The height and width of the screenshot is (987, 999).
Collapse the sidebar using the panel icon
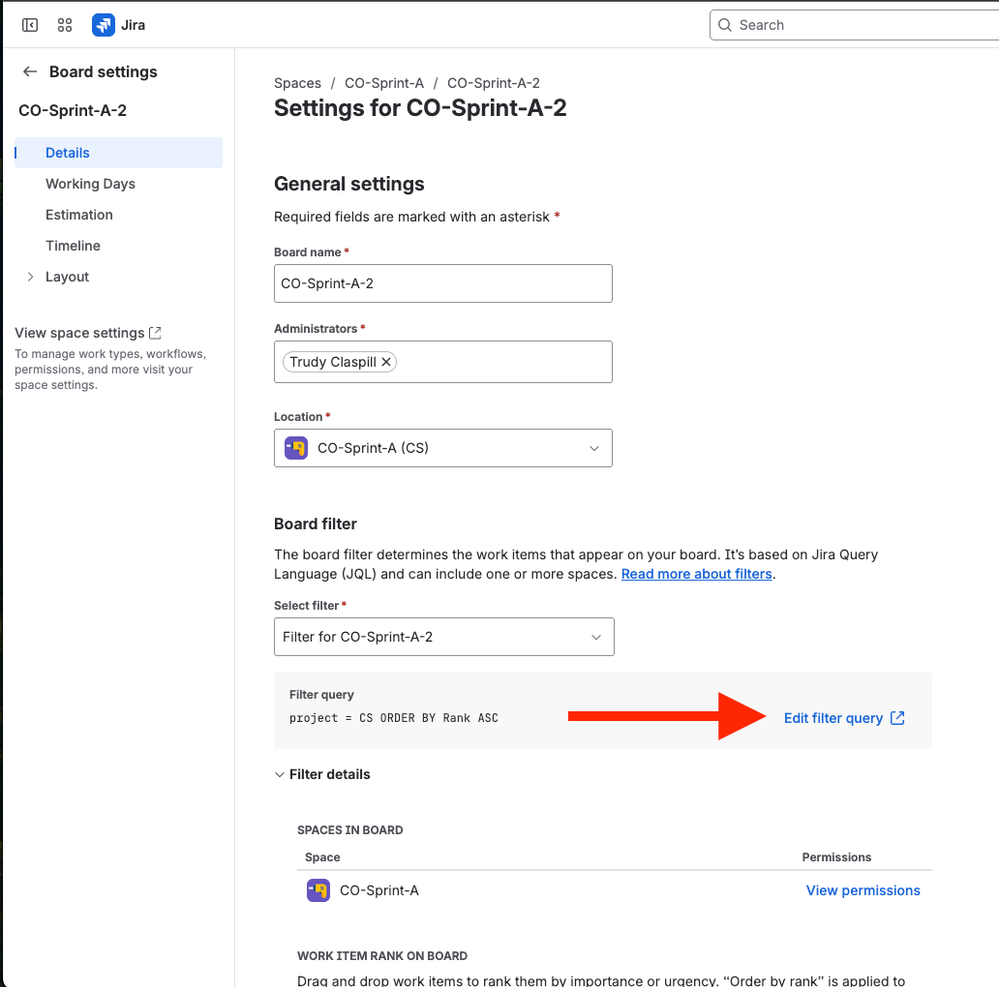29,24
